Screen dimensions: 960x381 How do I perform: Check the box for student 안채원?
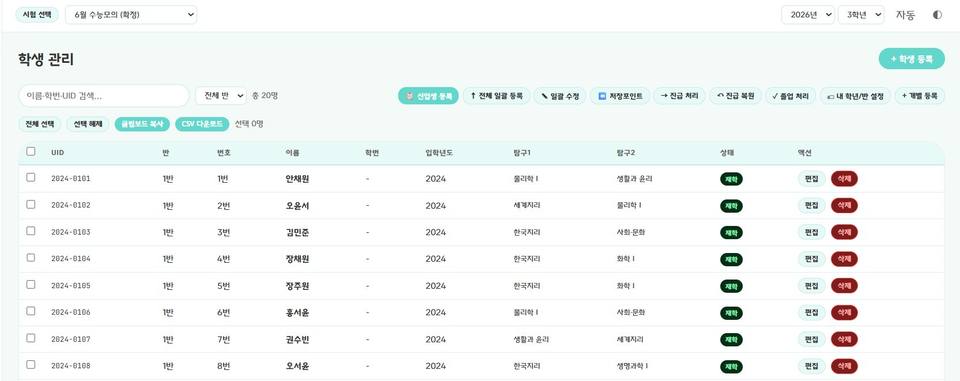31,178
